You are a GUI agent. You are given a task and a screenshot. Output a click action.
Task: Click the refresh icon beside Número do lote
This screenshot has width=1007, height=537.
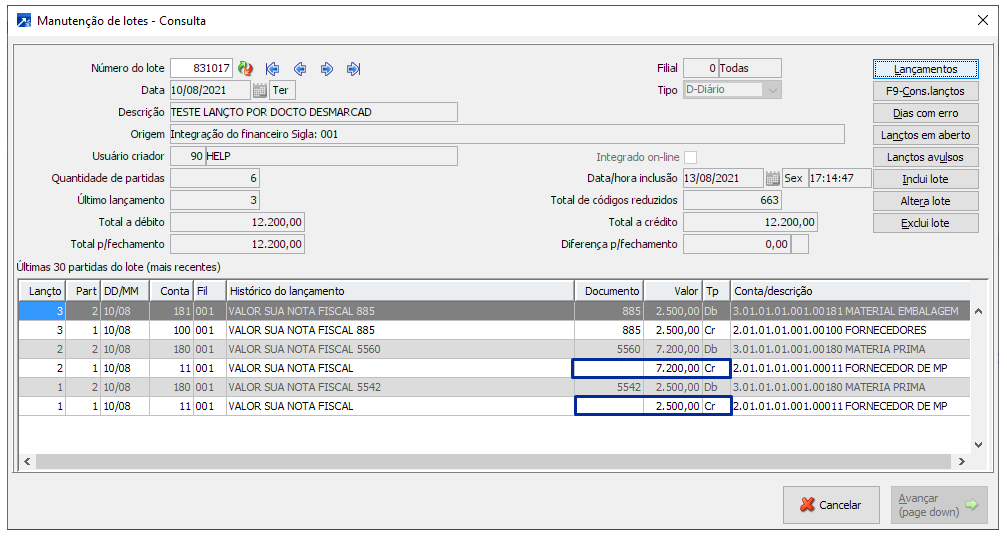(245, 69)
